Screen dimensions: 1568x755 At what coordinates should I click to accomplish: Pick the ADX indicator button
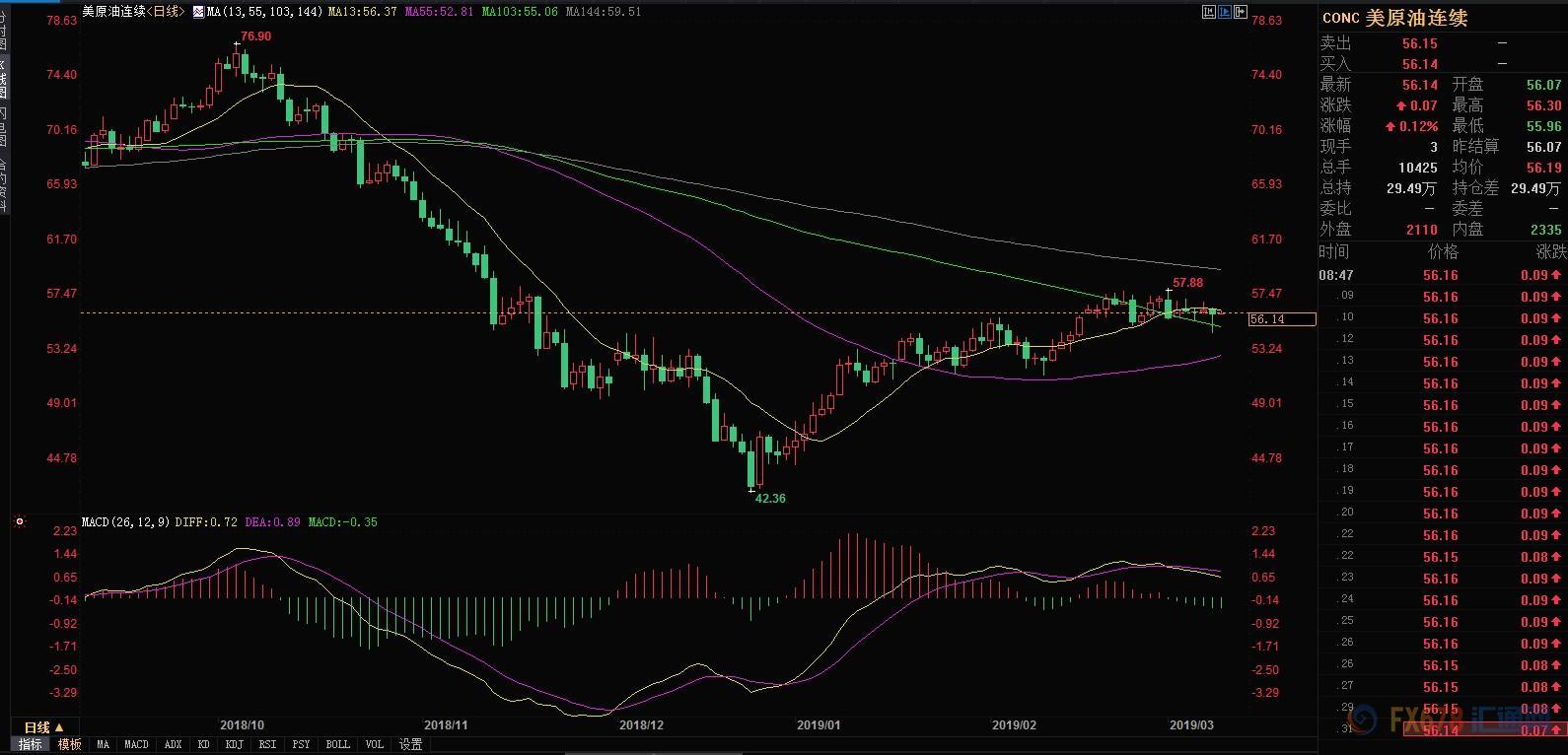[x=173, y=744]
